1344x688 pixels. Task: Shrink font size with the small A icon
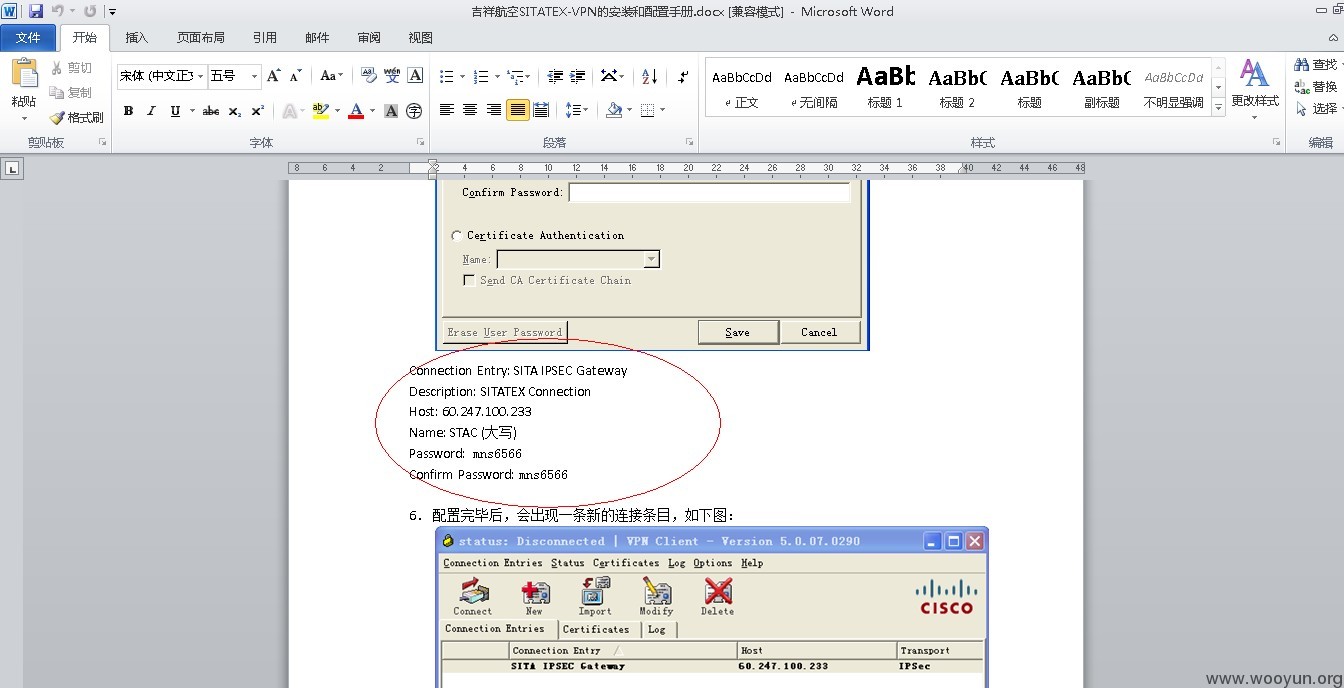coord(296,76)
